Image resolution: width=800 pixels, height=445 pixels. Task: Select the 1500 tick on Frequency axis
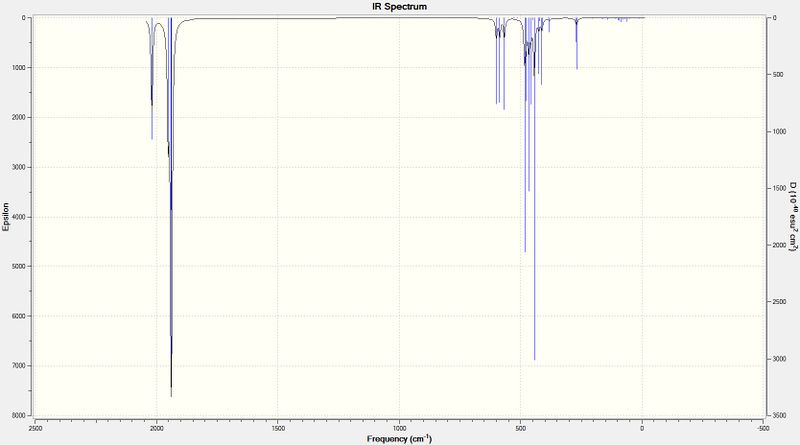coord(278,429)
